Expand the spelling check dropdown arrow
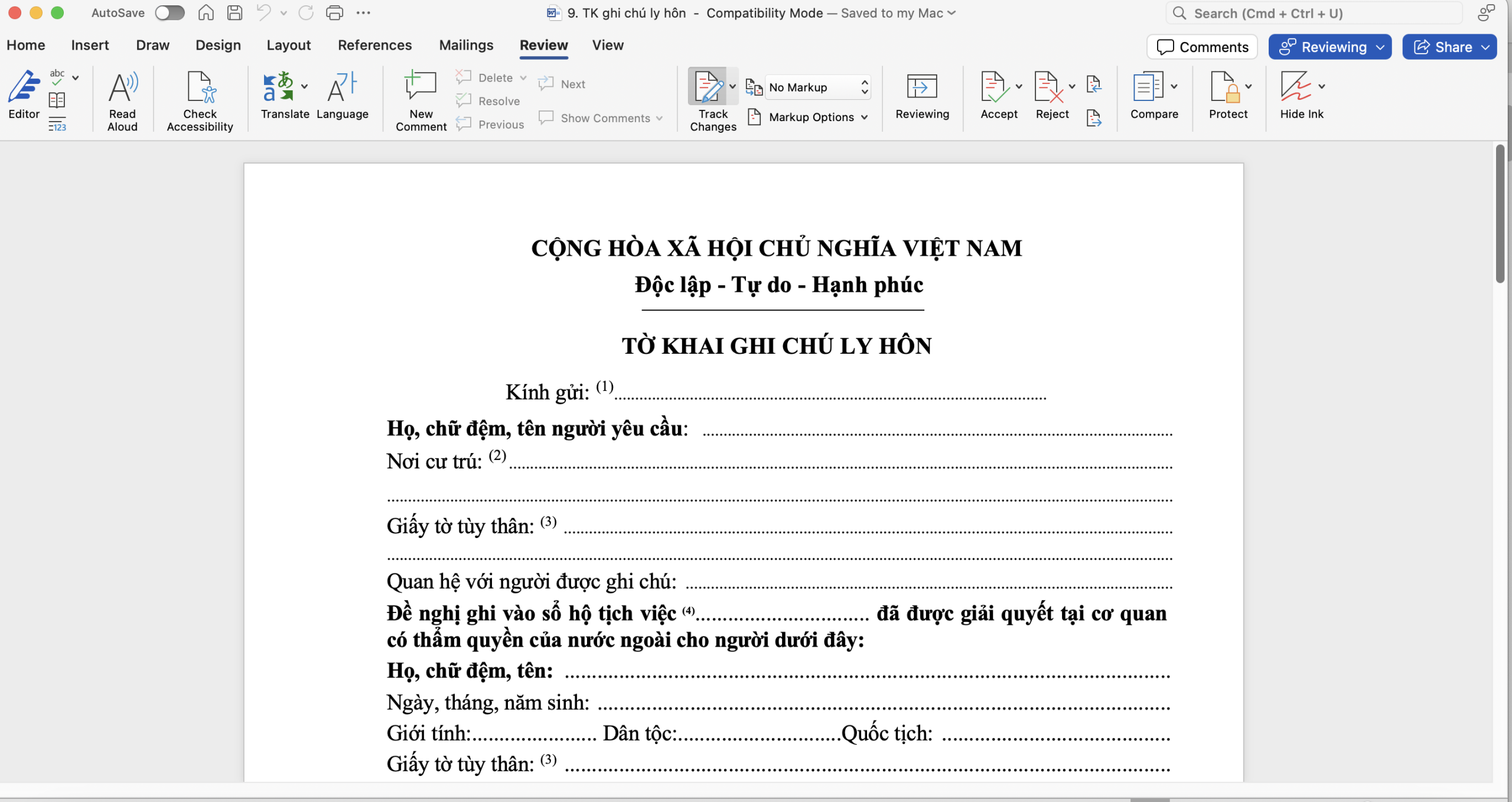This screenshot has height=802, width=1512. click(x=76, y=77)
